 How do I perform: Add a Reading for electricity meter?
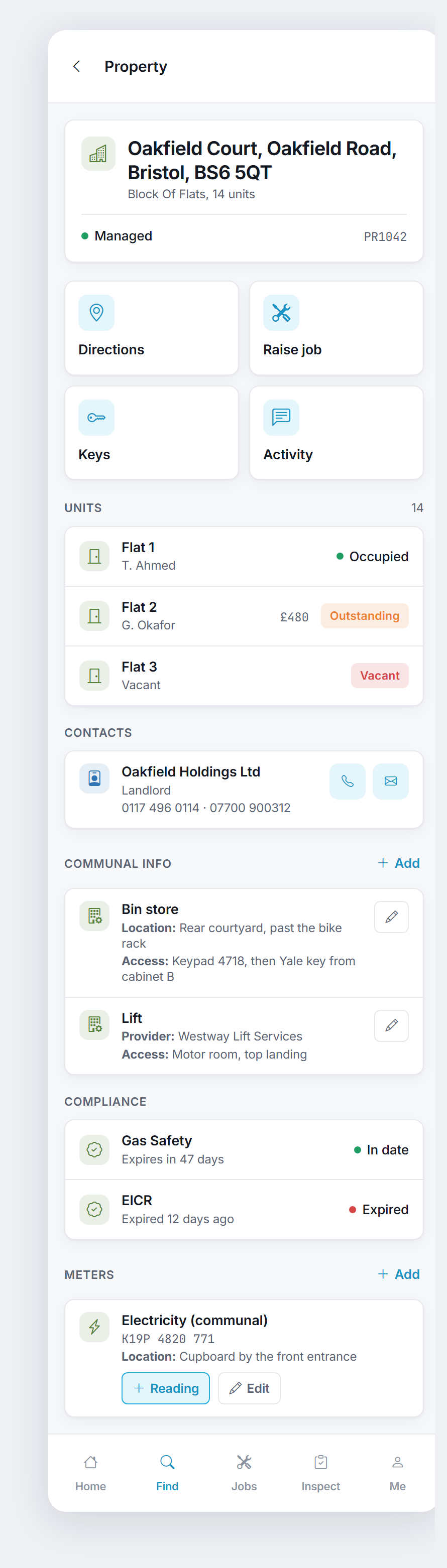pyautogui.click(x=166, y=1388)
